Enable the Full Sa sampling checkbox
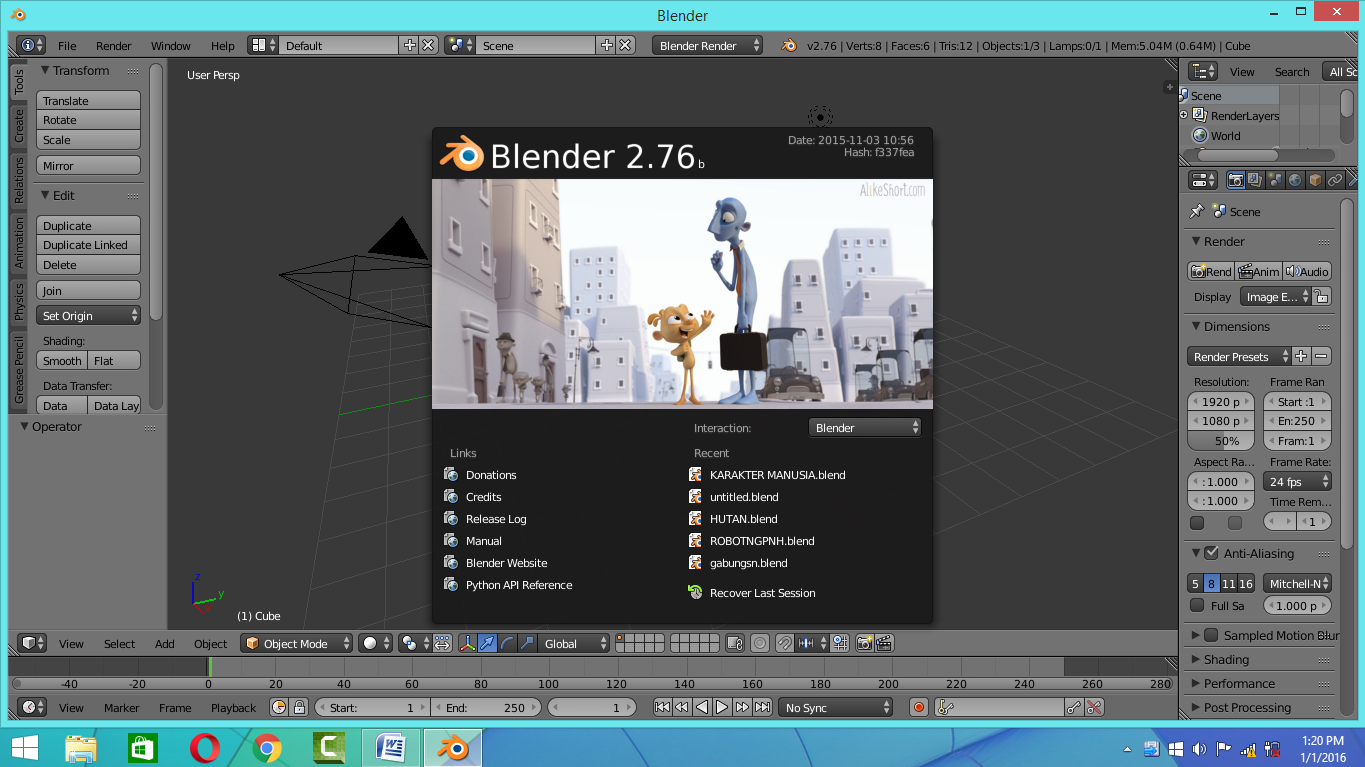 (1197, 603)
